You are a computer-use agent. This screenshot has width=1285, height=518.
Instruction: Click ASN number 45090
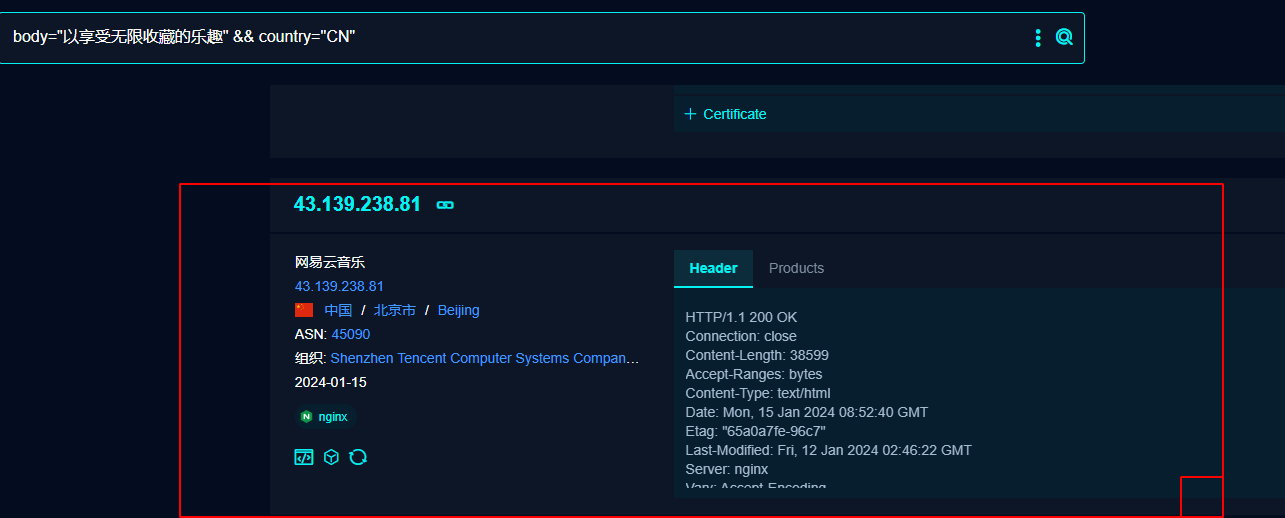[x=351, y=334]
